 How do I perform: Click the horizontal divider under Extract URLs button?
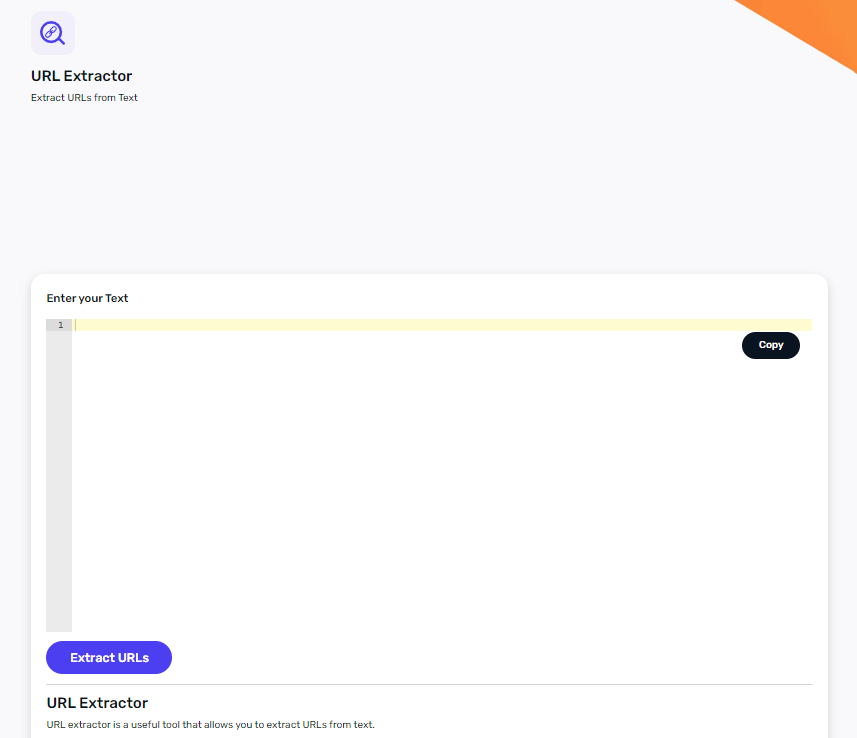click(429, 685)
